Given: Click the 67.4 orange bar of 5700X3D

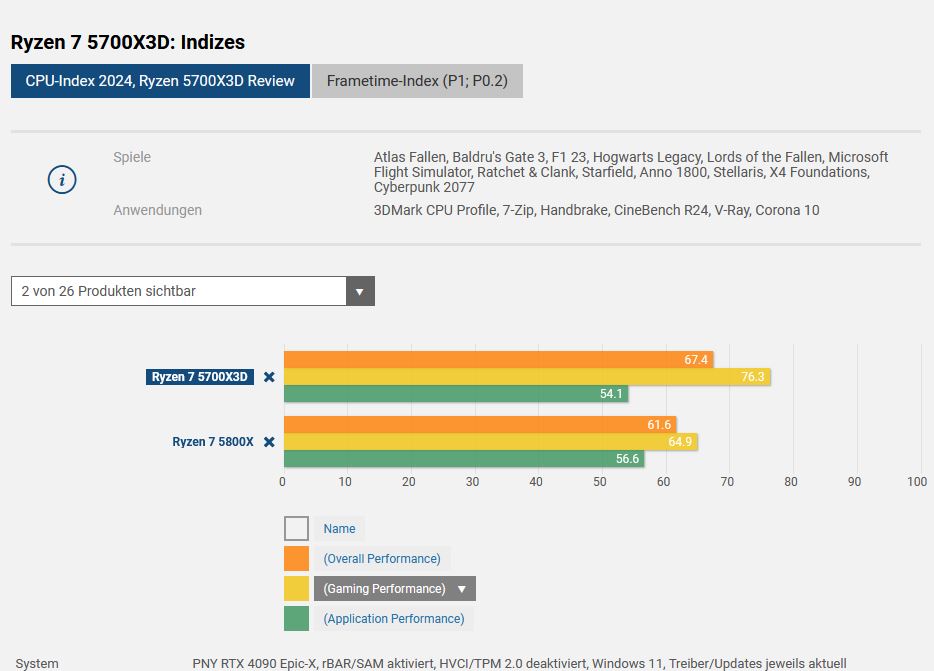Looking at the screenshot, I should coord(499,359).
